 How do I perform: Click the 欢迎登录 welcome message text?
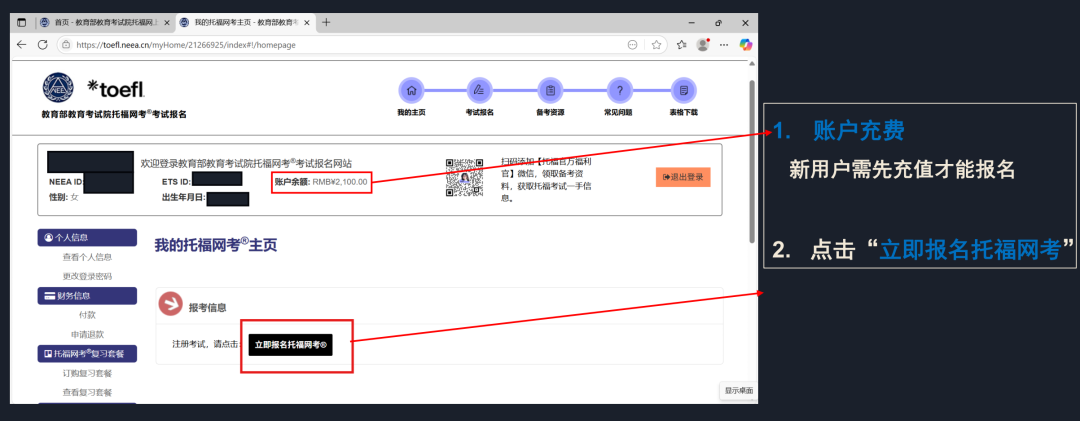tap(246, 163)
